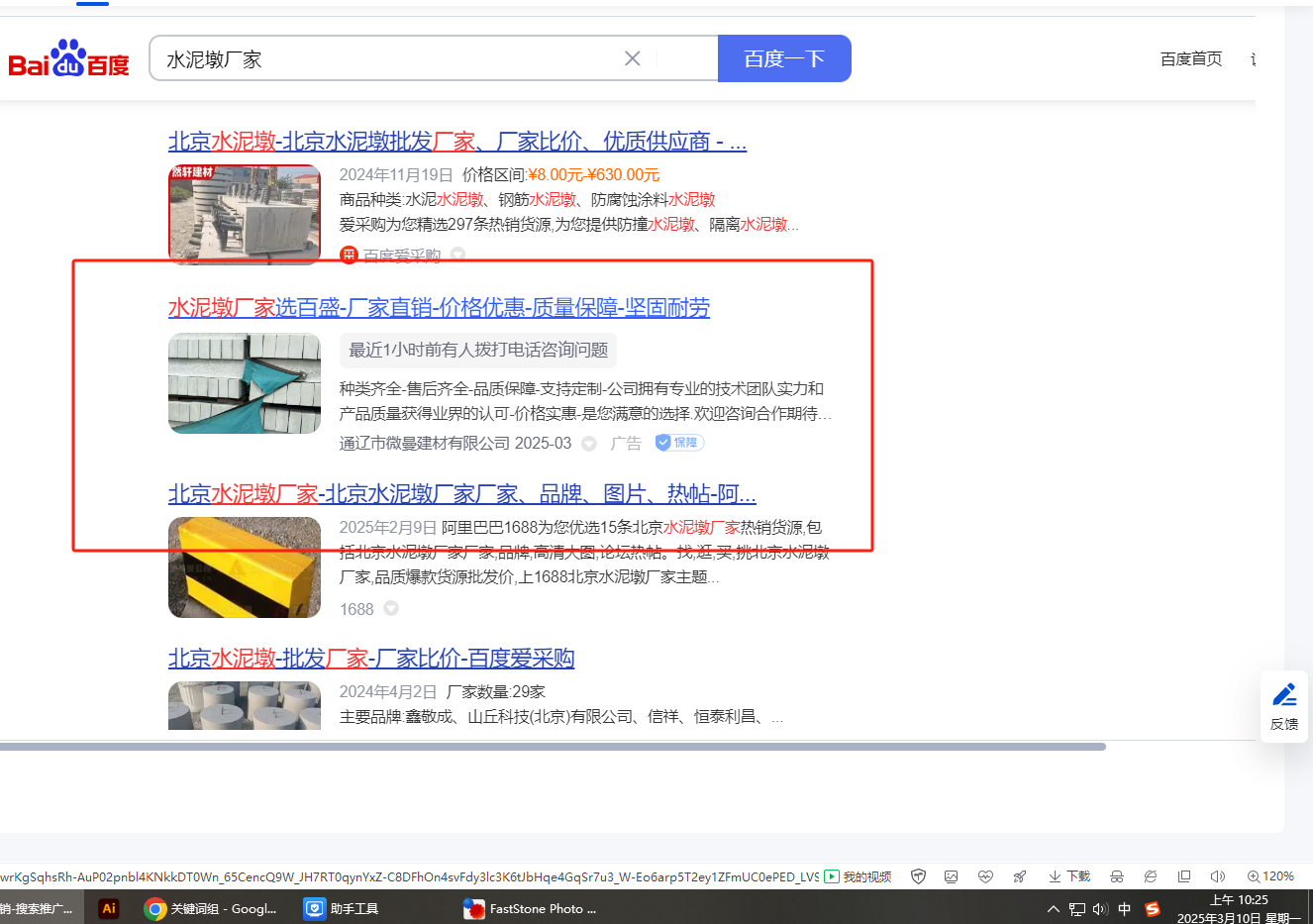
Task: Click the 最近1小时前有人拨打电话咨询问题 tag
Action: coord(478,350)
